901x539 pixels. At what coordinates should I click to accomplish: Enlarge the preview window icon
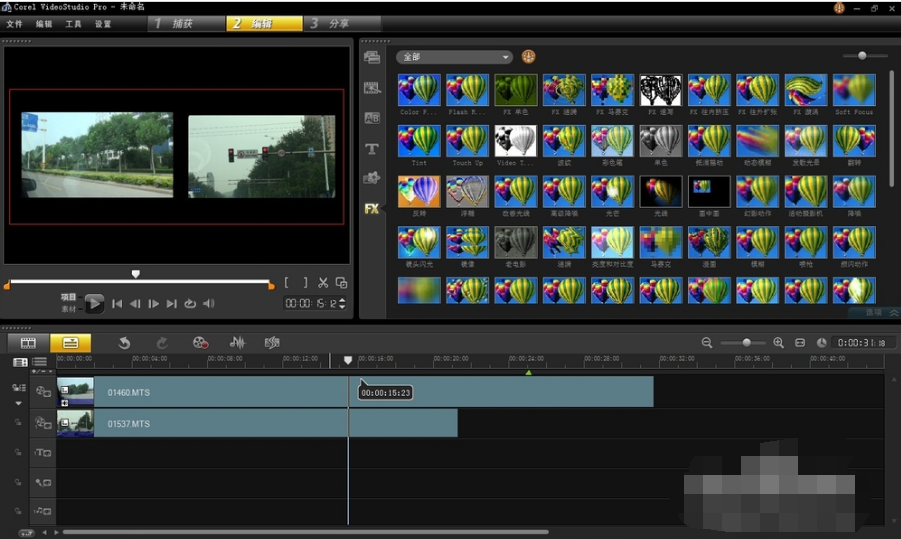click(x=341, y=283)
